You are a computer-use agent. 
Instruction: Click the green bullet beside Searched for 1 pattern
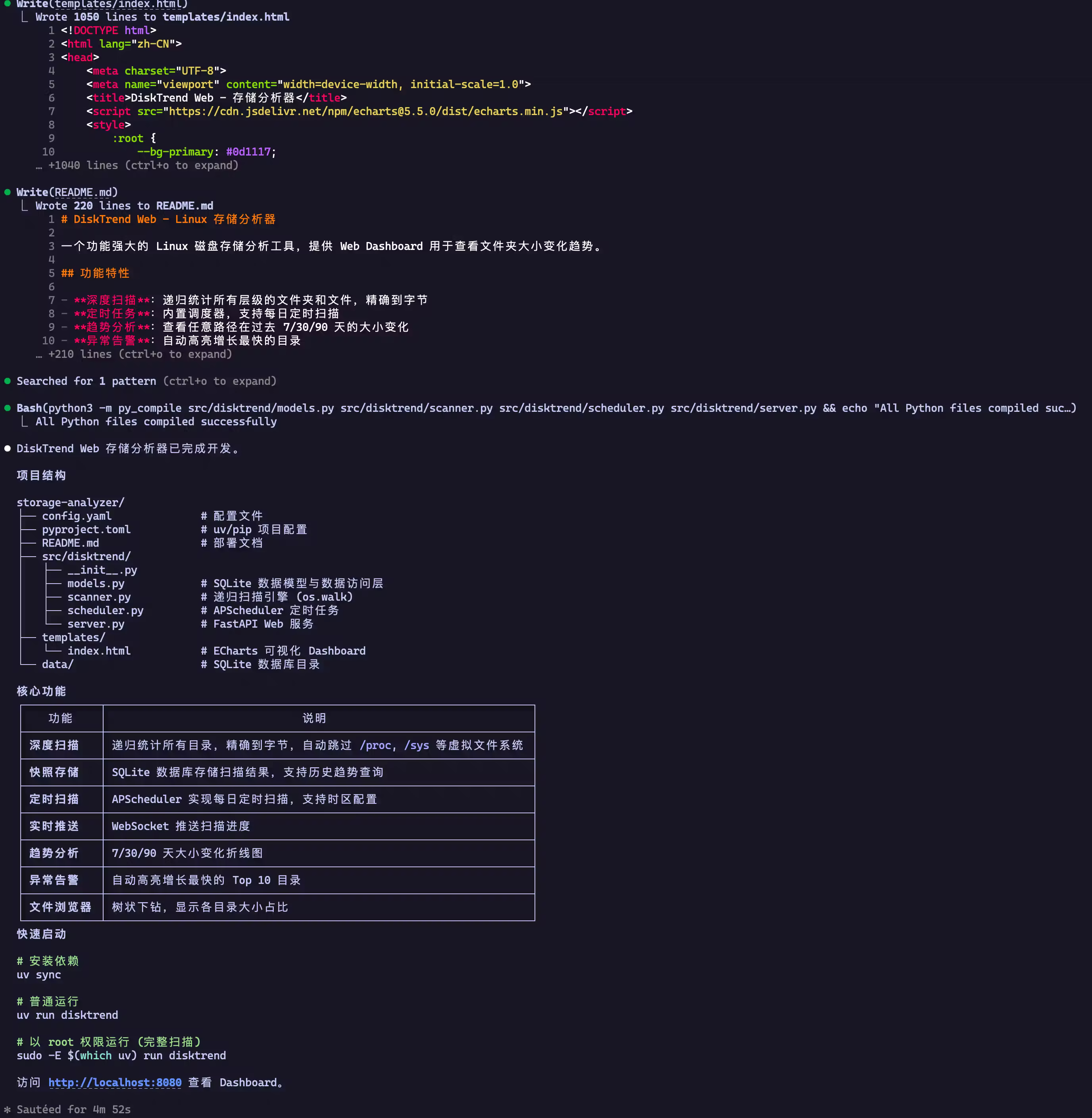[x=8, y=381]
